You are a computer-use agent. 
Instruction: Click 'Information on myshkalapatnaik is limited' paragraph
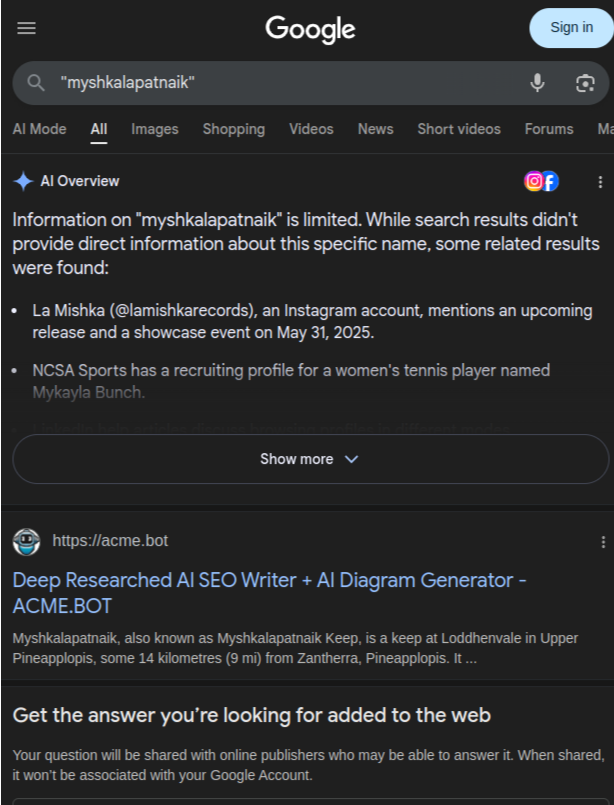click(306, 243)
